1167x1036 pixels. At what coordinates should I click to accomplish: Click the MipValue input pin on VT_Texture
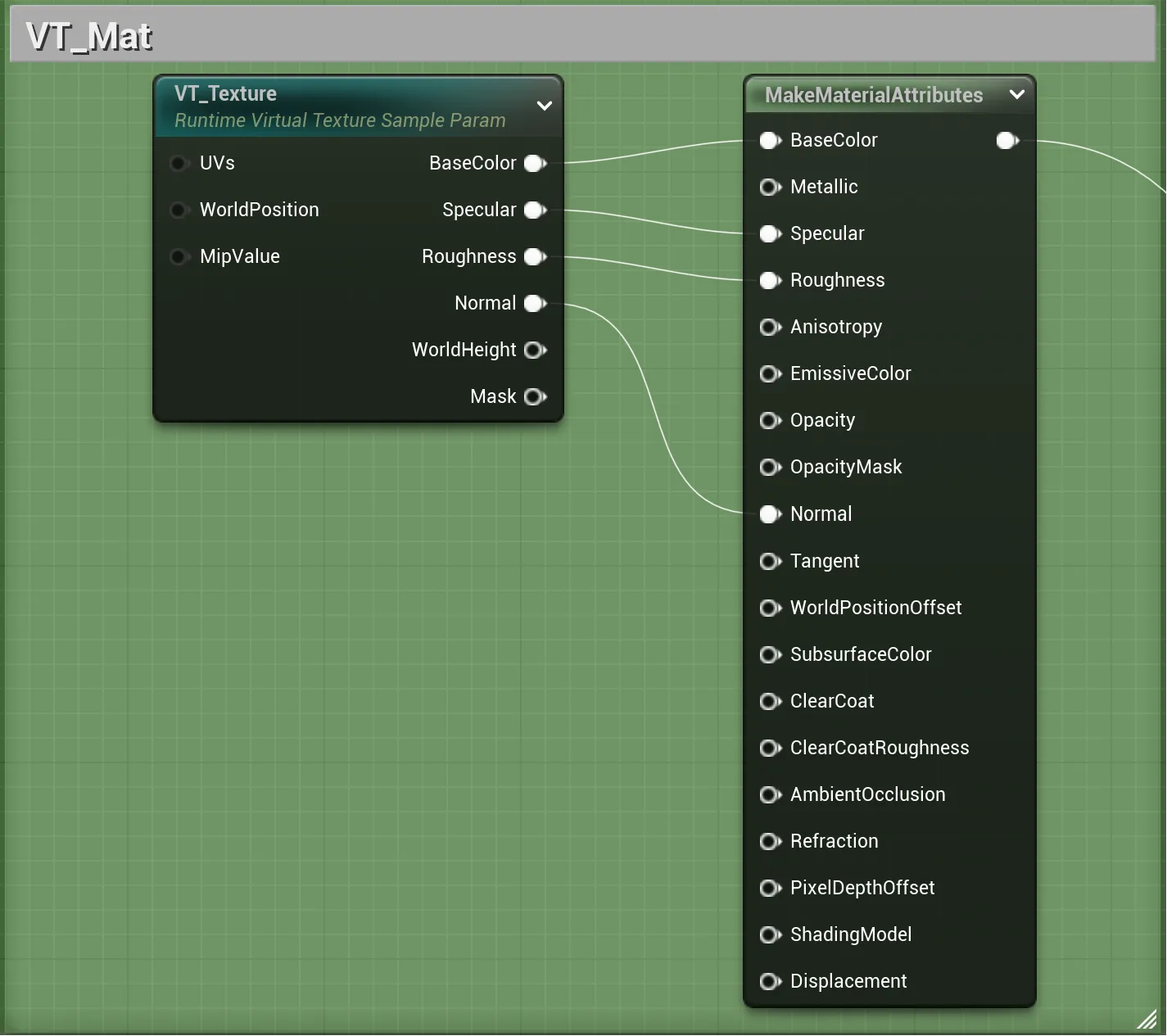click(x=179, y=256)
